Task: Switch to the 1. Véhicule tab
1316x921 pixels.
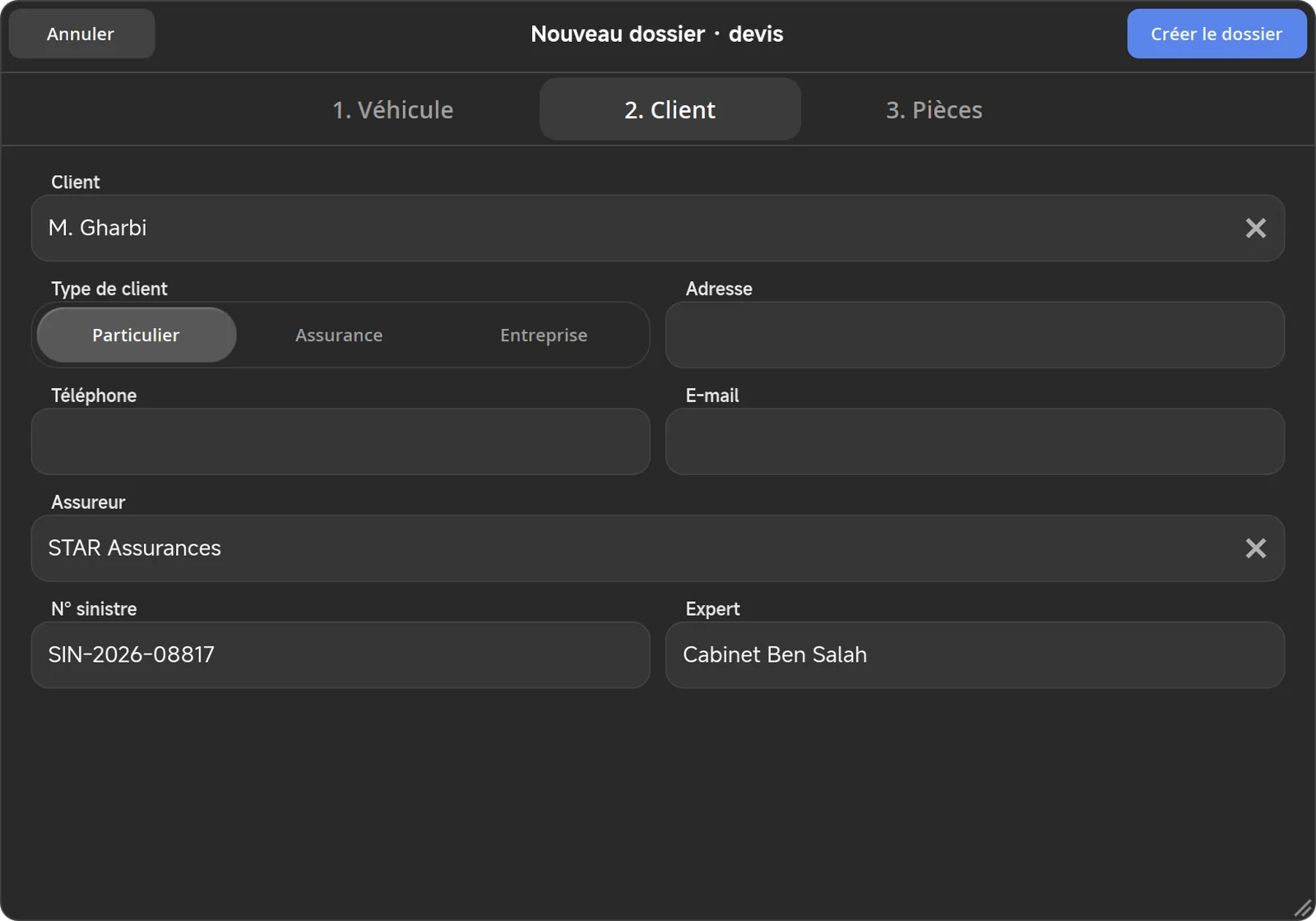Action: (393, 109)
